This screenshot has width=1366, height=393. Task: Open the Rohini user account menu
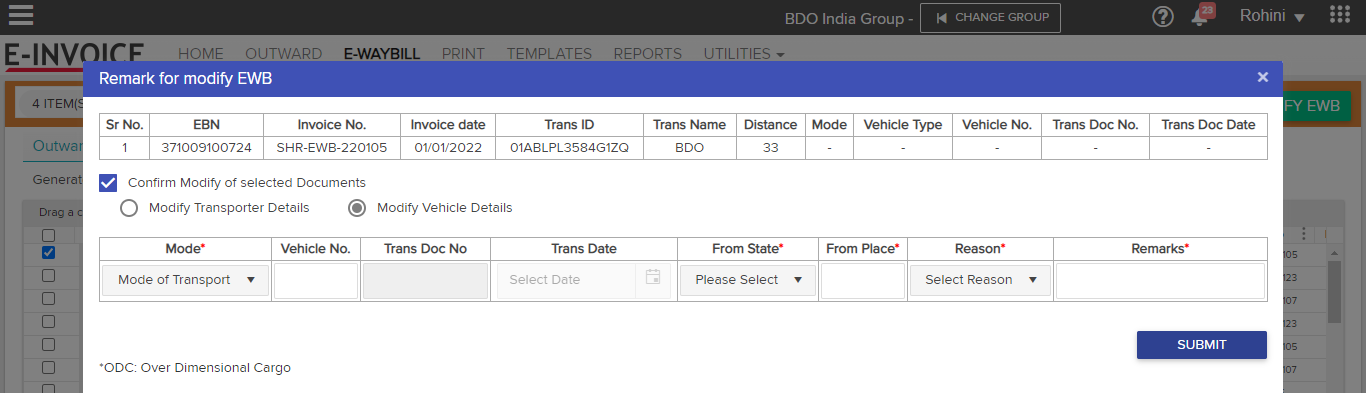pos(1272,16)
